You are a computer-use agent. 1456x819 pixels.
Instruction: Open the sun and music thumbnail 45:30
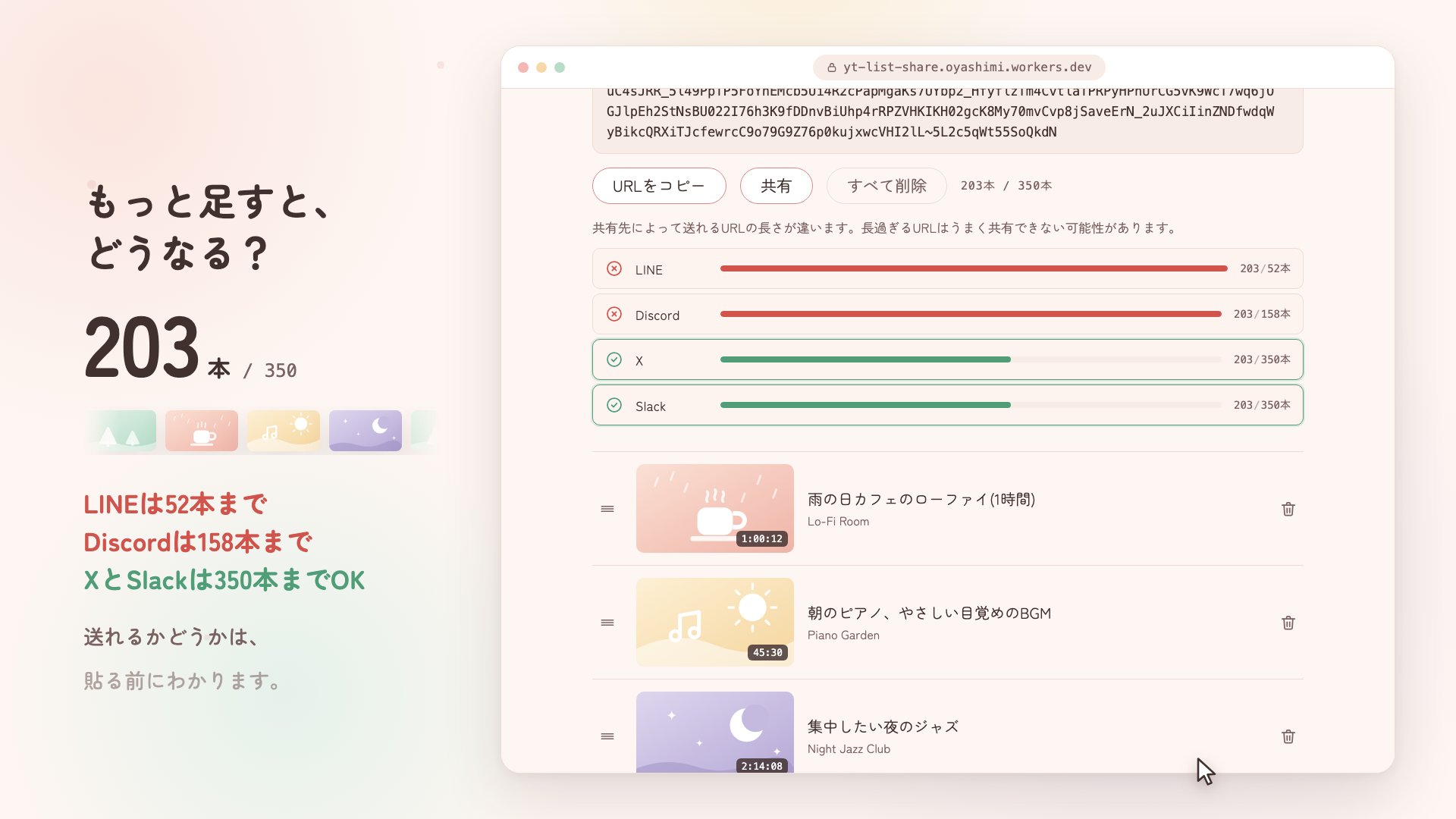point(715,622)
